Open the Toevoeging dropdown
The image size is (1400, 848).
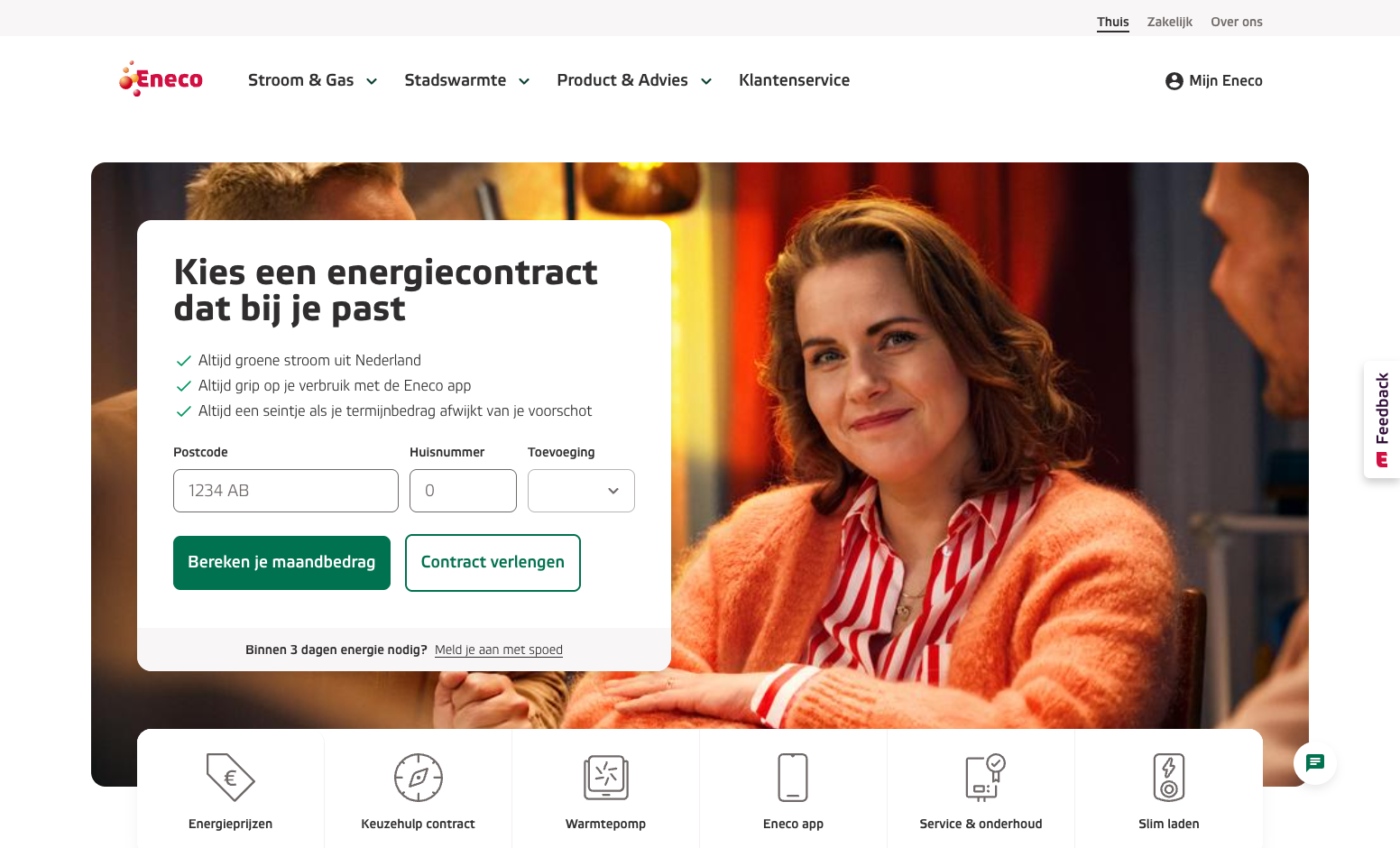(x=581, y=491)
